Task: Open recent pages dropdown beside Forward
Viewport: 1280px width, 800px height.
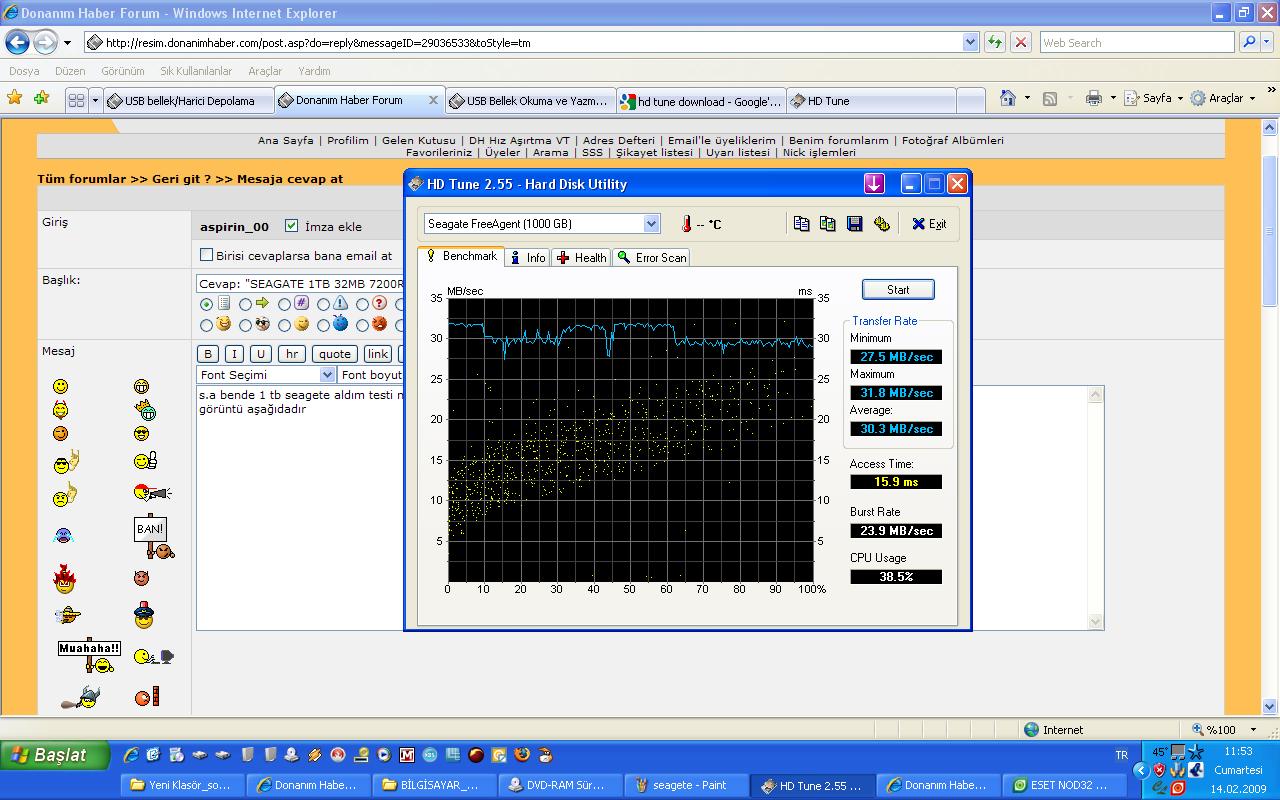Action: click(x=67, y=43)
